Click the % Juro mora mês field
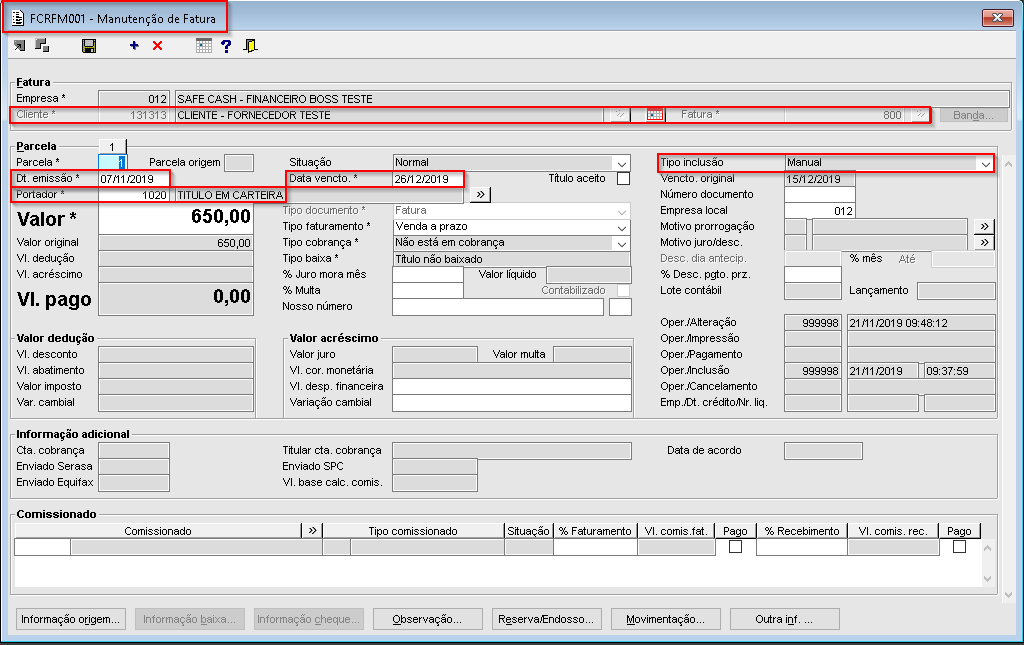Viewport: 1024px width, 645px height. pyautogui.click(x=428, y=275)
